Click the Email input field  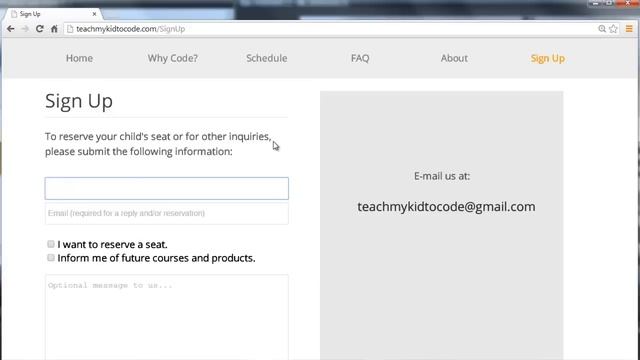click(167, 213)
